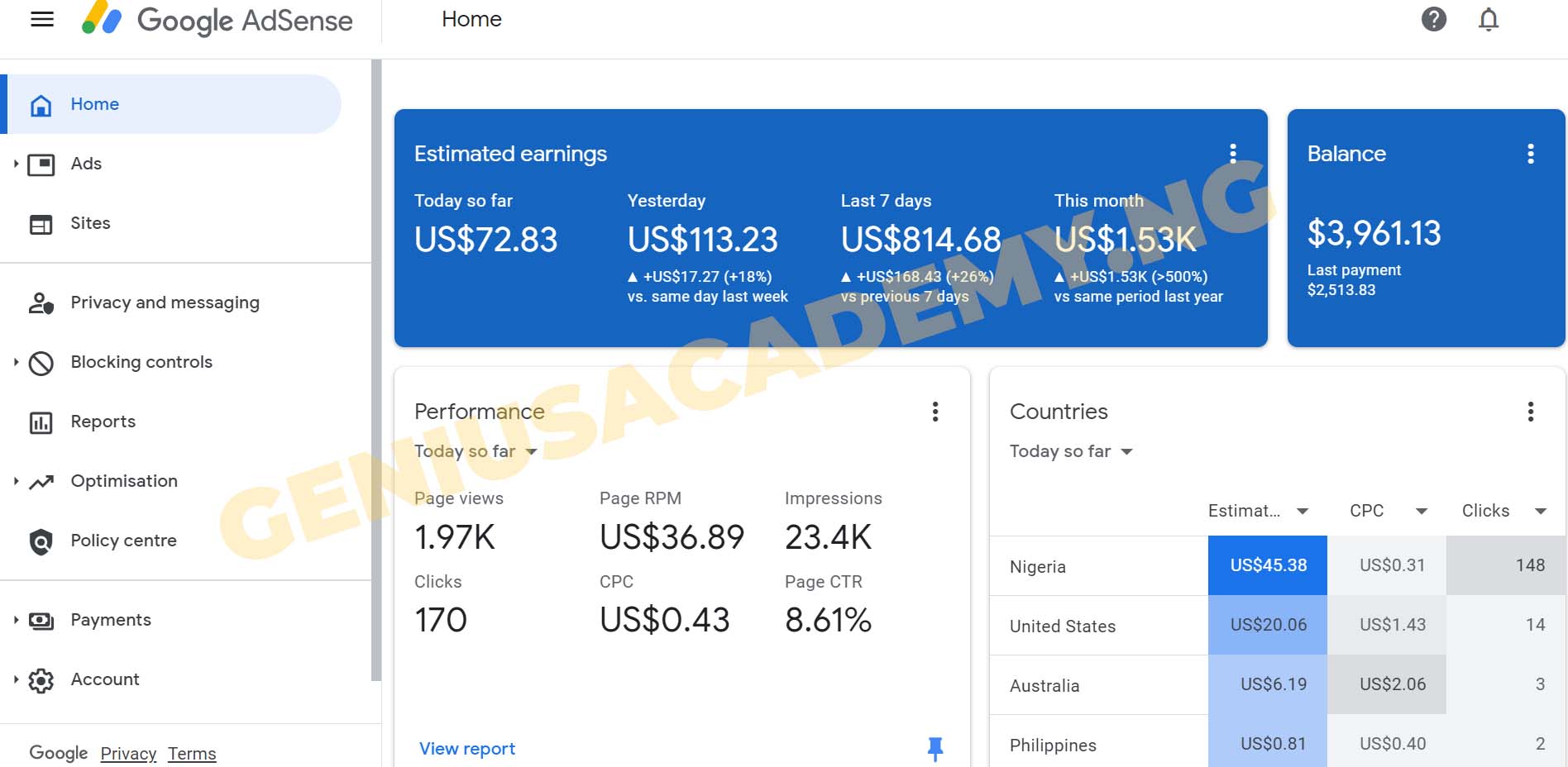Click the sidebar vertical scrollbar

click(376, 372)
